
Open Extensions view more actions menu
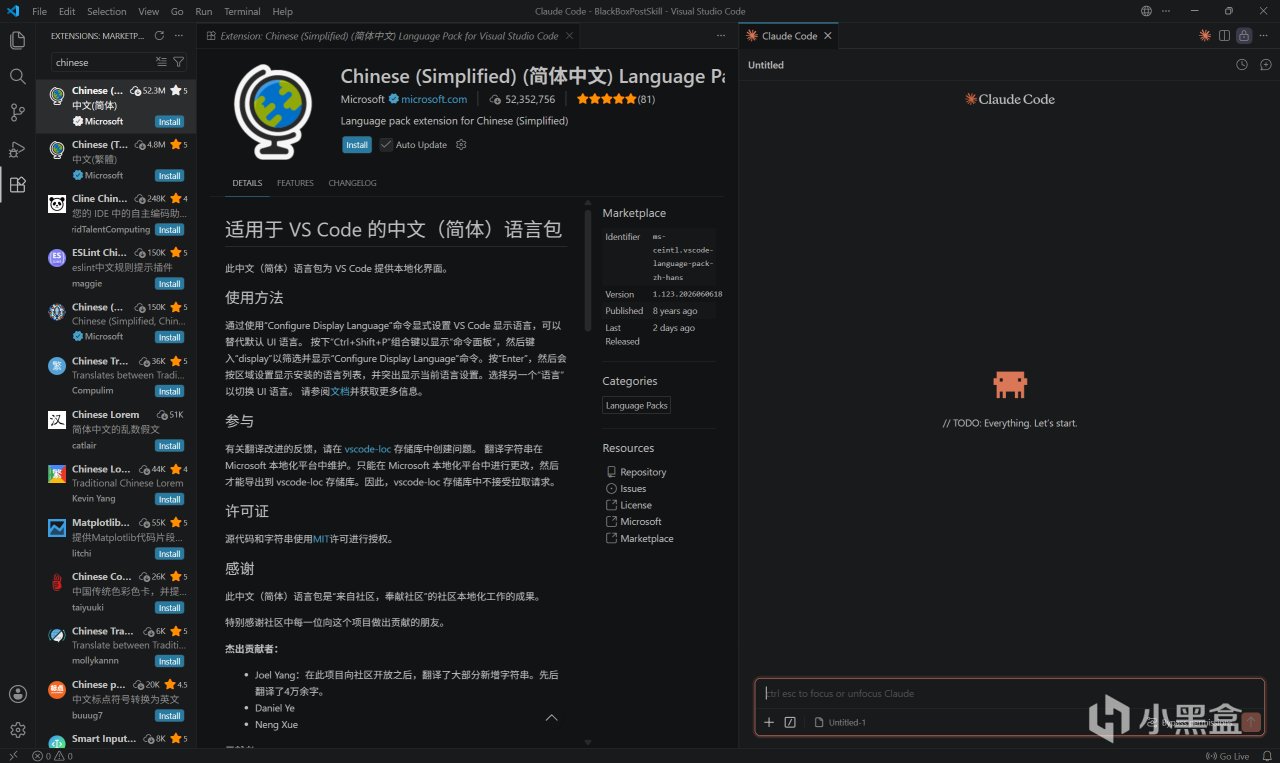[x=179, y=35]
